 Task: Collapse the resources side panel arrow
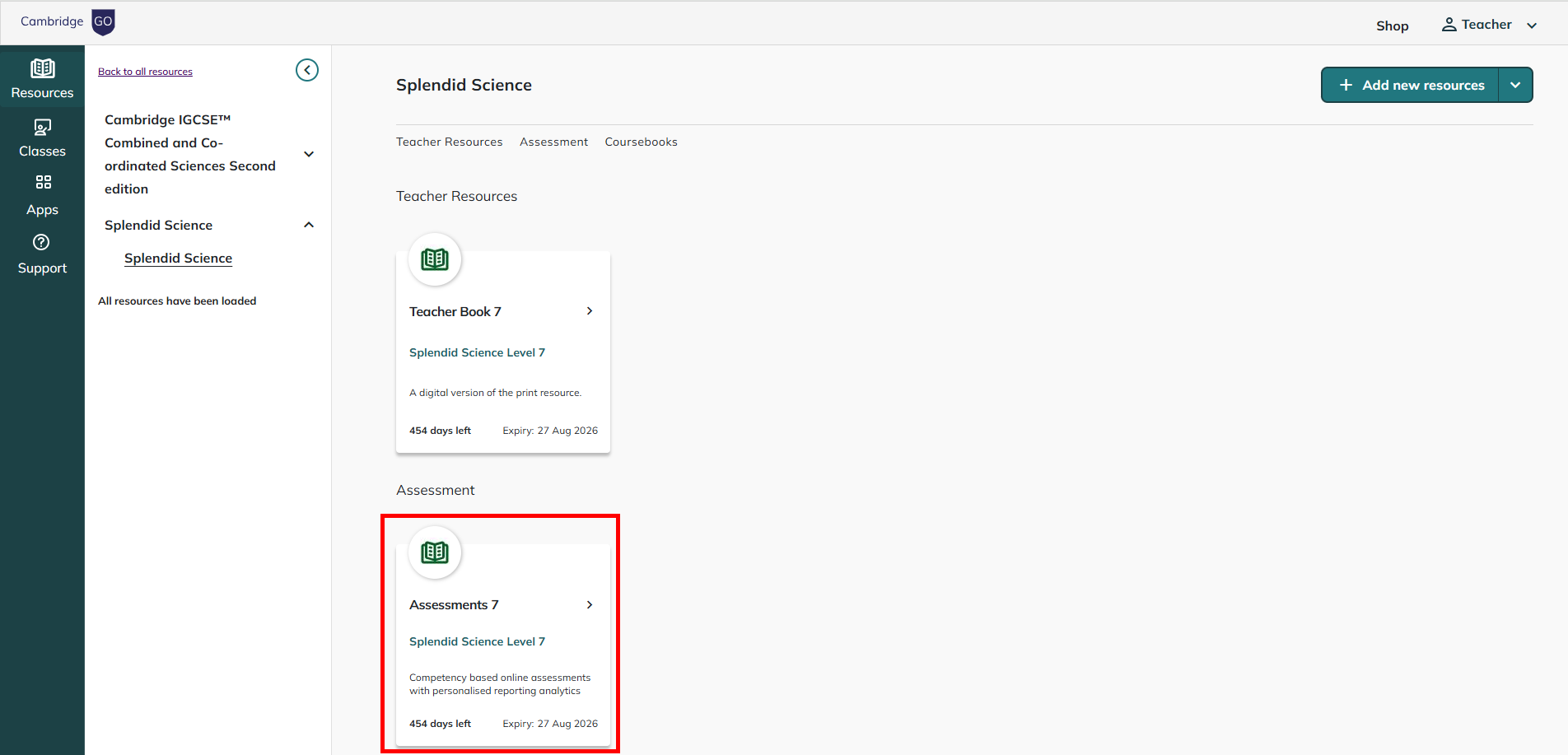click(x=307, y=70)
